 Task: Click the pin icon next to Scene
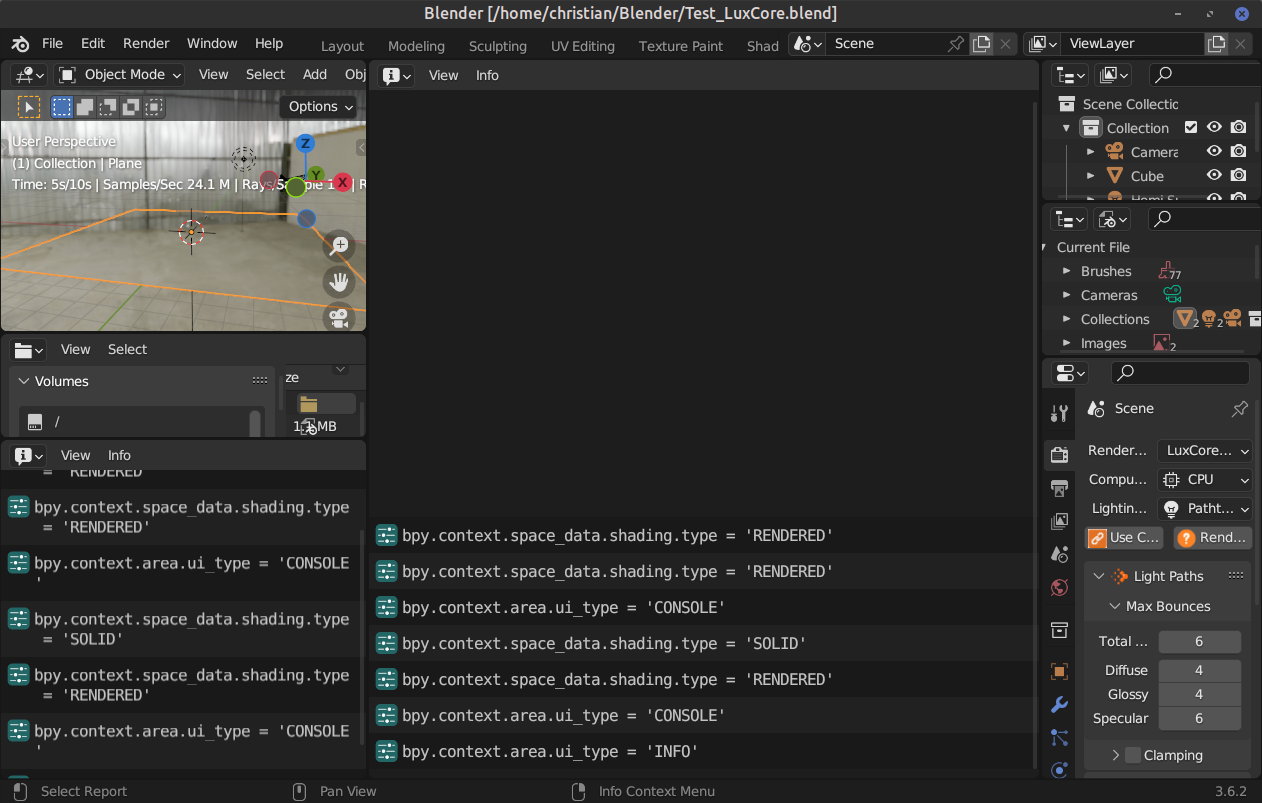pyautogui.click(x=1239, y=409)
